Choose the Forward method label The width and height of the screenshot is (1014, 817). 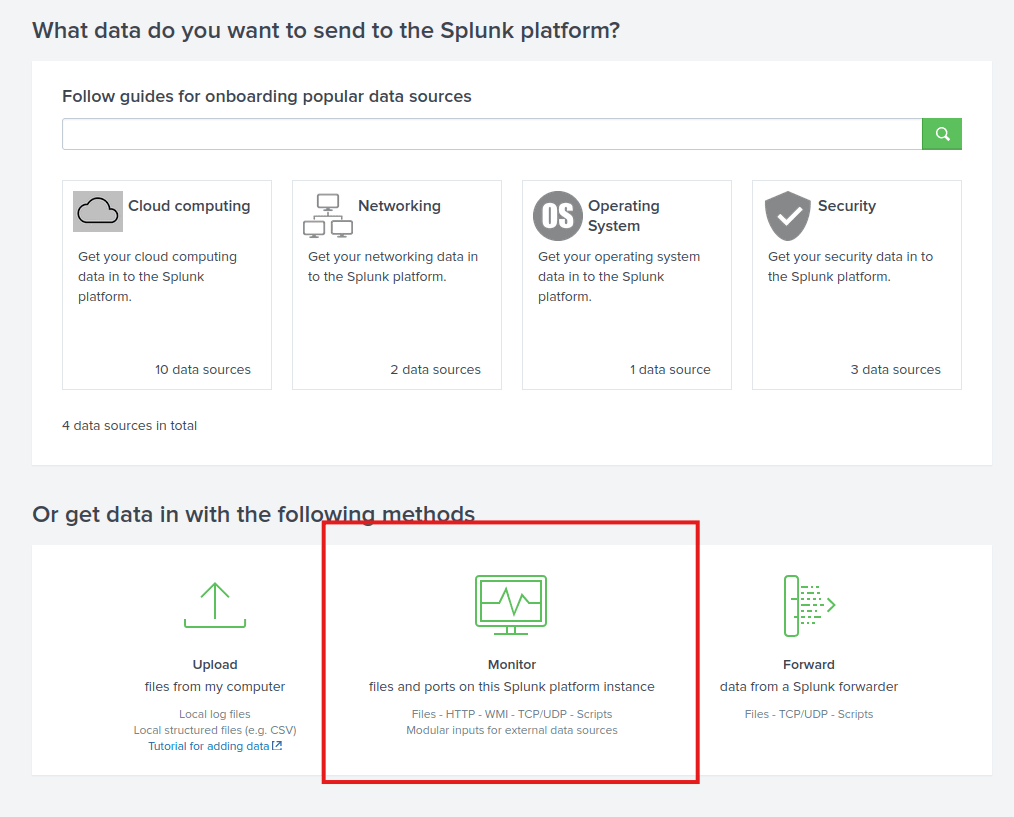pyautogui.click(x=808, y=664)
